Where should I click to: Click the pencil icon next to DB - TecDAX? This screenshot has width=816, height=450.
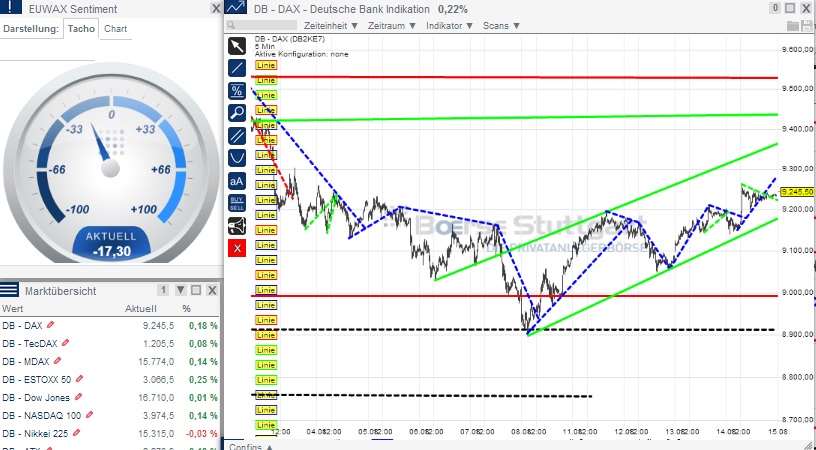coord(66,343)
